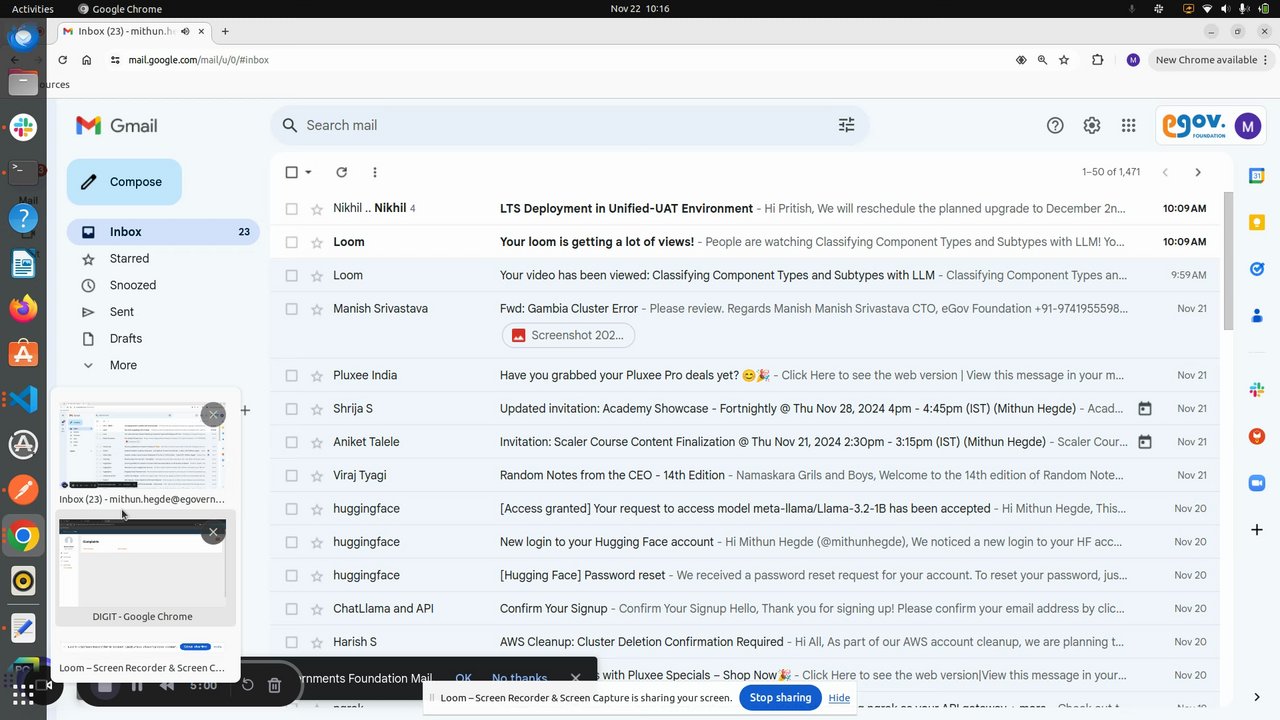This screenshot has width=1280, height=720.
Task: Tick the select-all checkbox above mail list
Action: click(x=291, y=172)
